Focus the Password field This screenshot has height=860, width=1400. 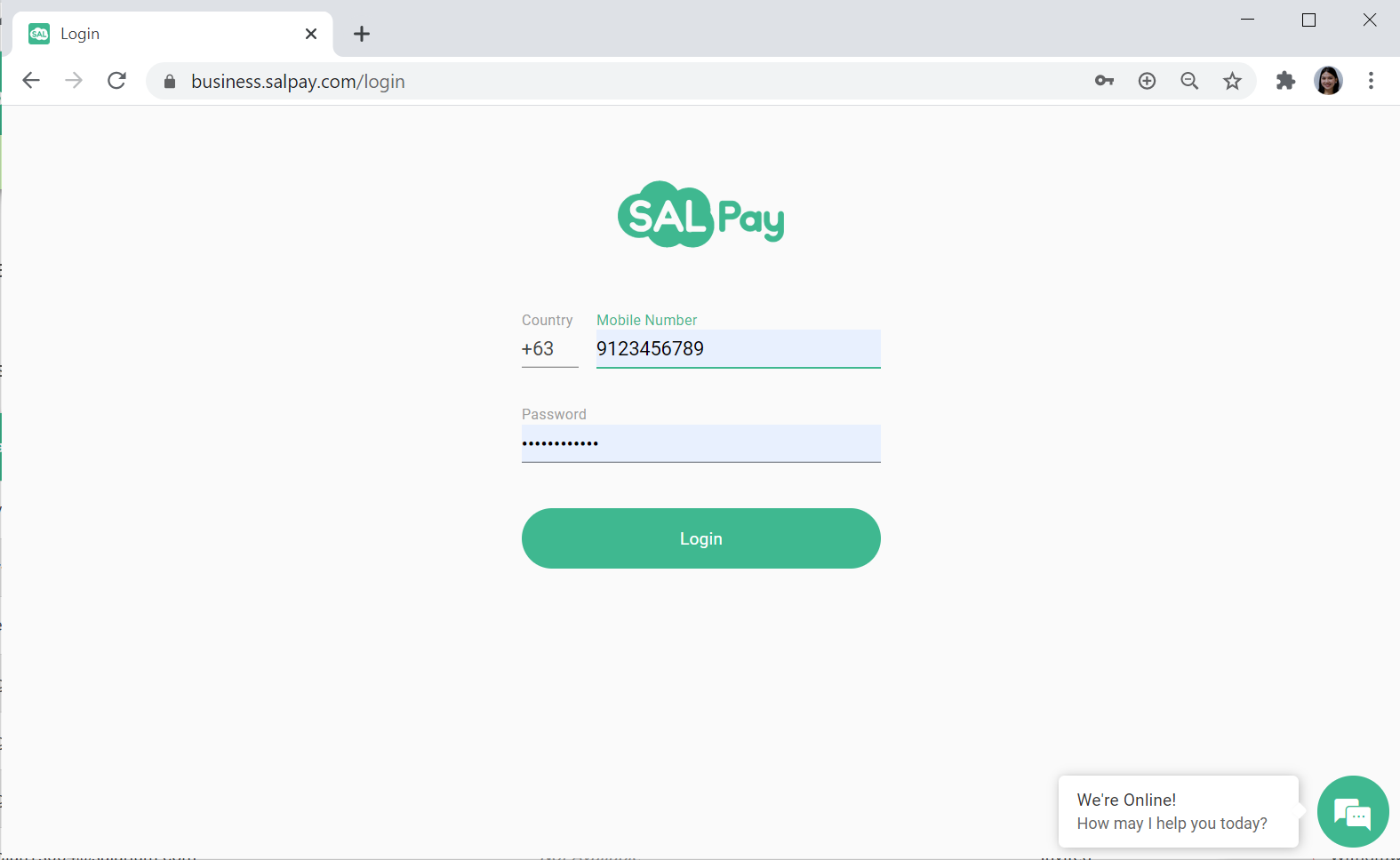coord(700,443)
